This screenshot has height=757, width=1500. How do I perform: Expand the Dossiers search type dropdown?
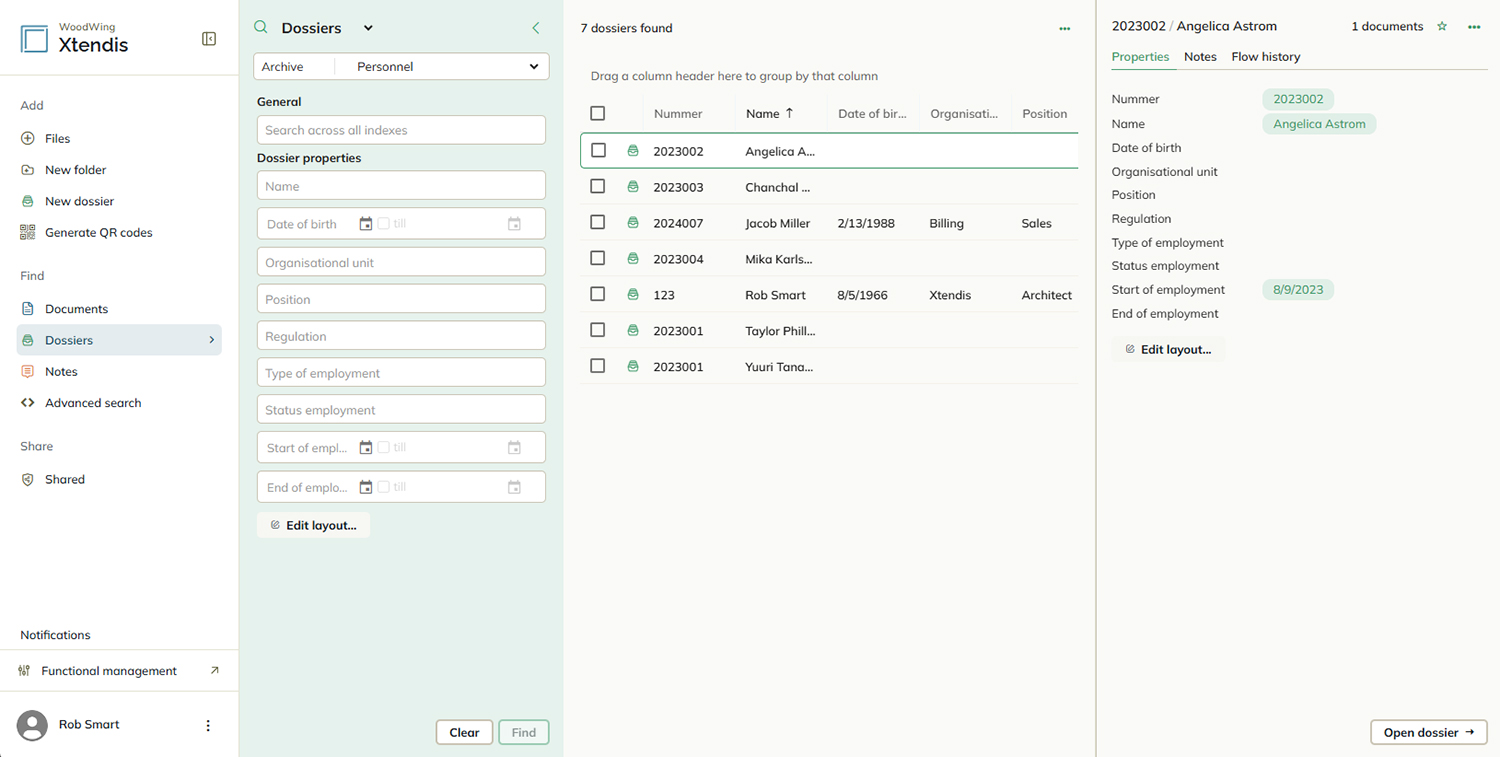368,28
